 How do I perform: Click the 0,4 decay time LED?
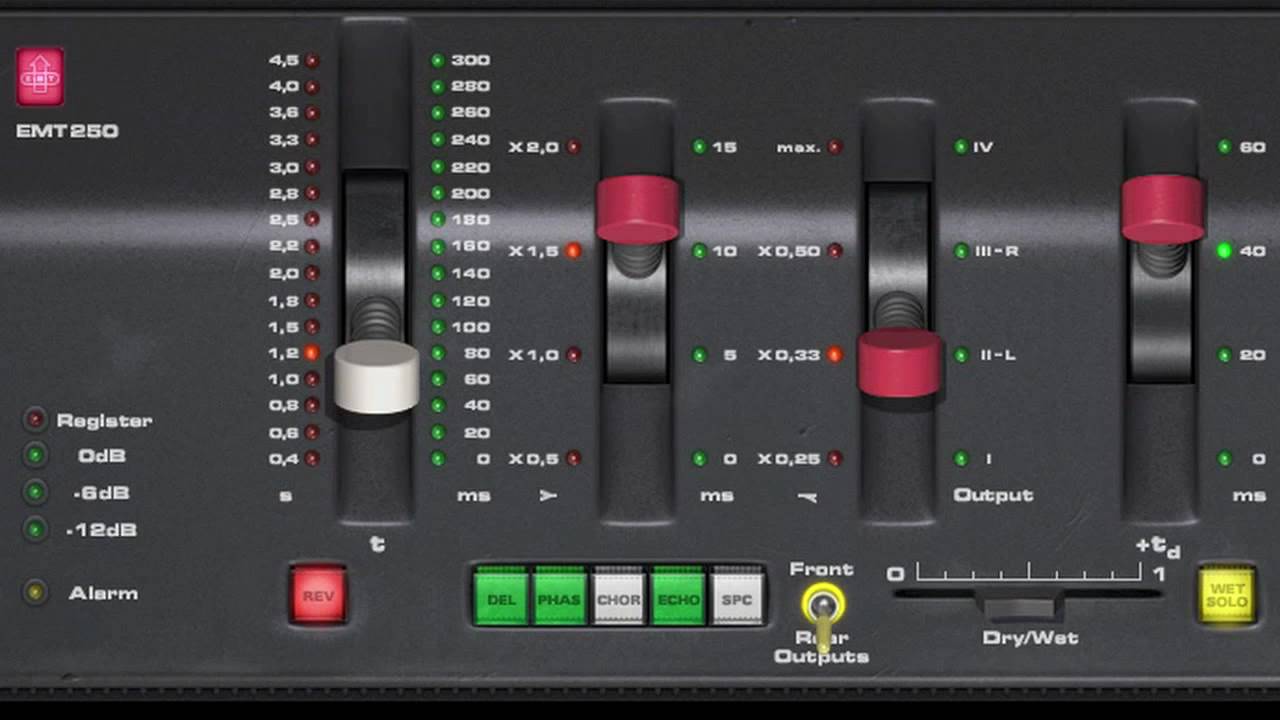click(312, 458)
